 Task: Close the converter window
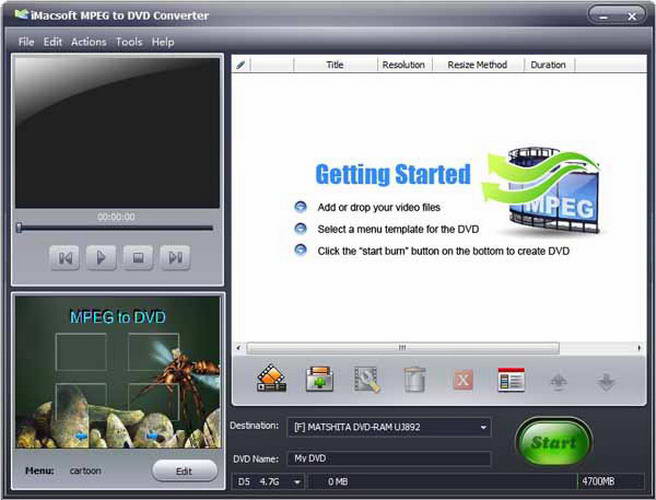632,16
